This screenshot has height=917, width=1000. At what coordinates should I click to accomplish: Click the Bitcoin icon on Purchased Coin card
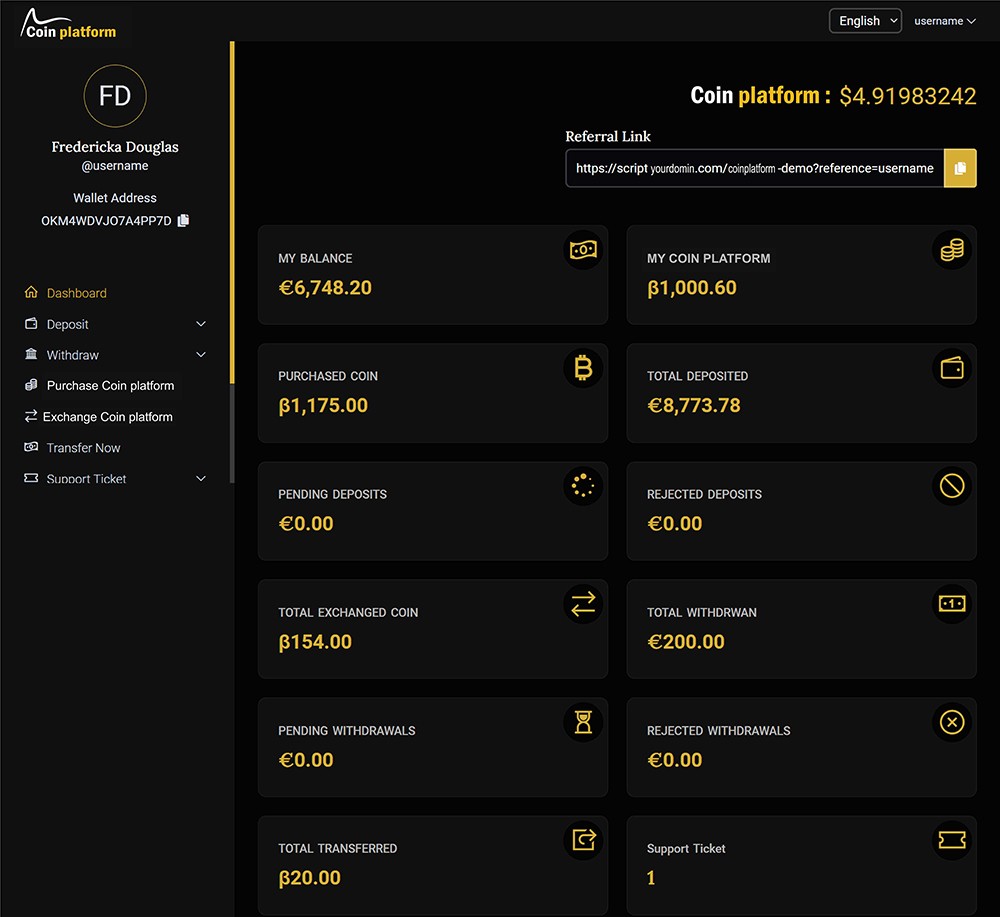583,368
